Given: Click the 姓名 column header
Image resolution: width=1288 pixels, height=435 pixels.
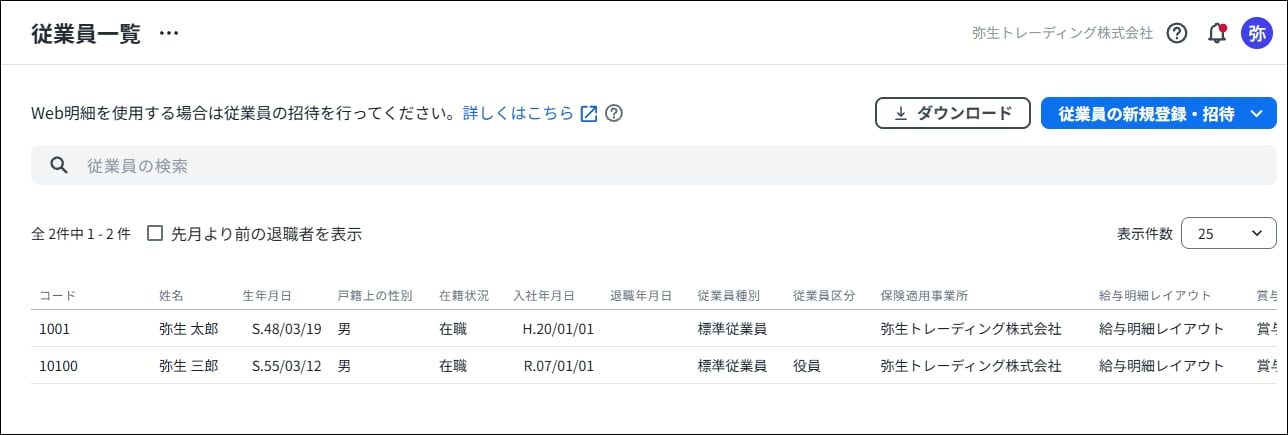Looking at the screenshot, I should [171, 296].
